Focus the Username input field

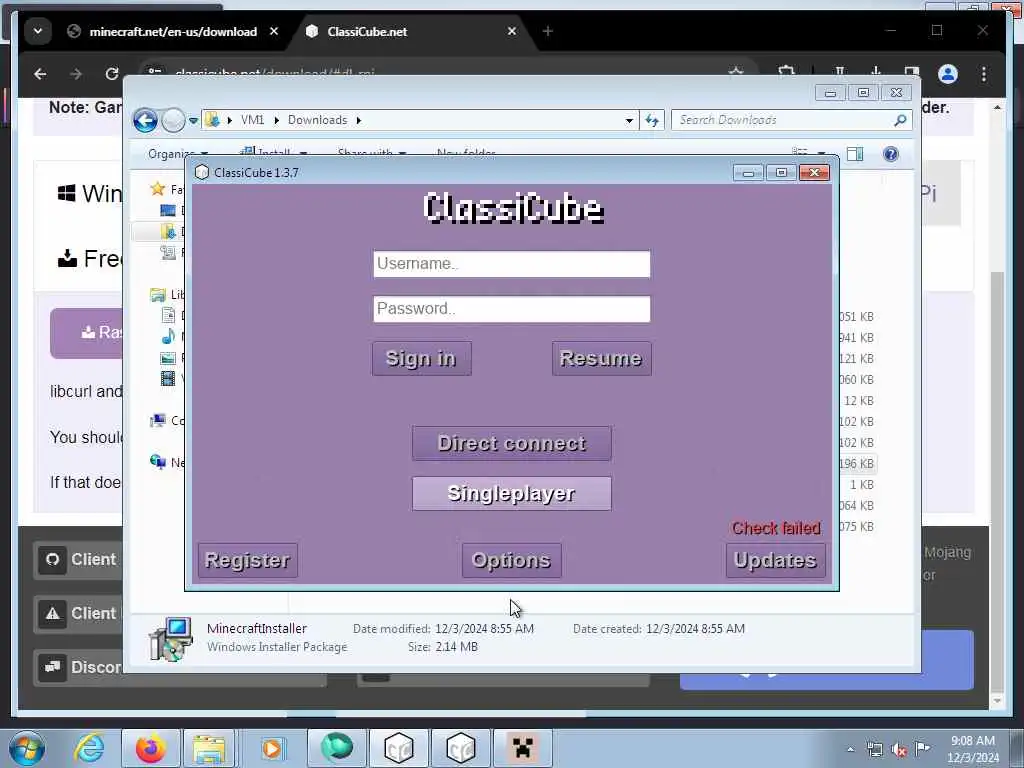[511, 264]
